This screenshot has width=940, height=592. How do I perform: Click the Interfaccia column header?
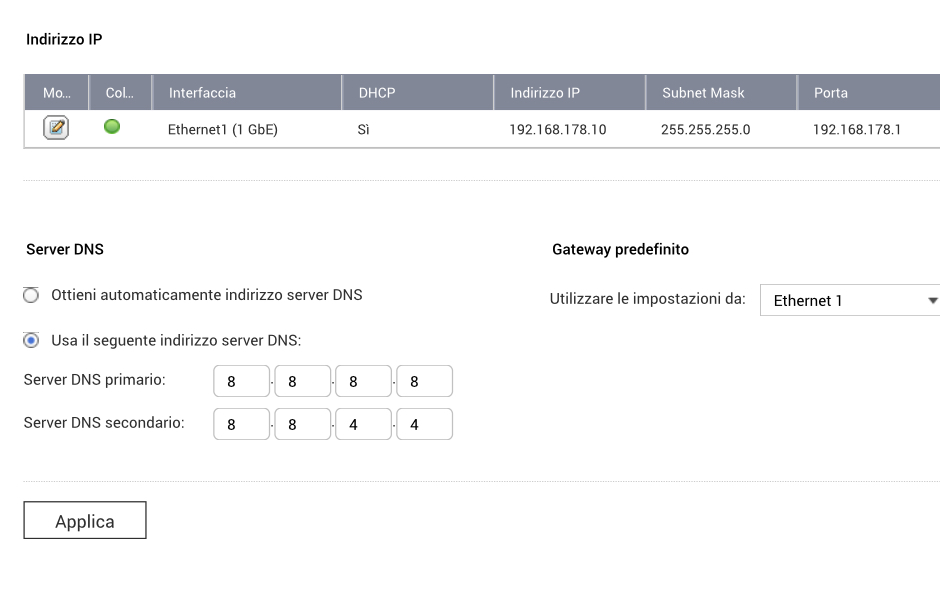point(247,93)
